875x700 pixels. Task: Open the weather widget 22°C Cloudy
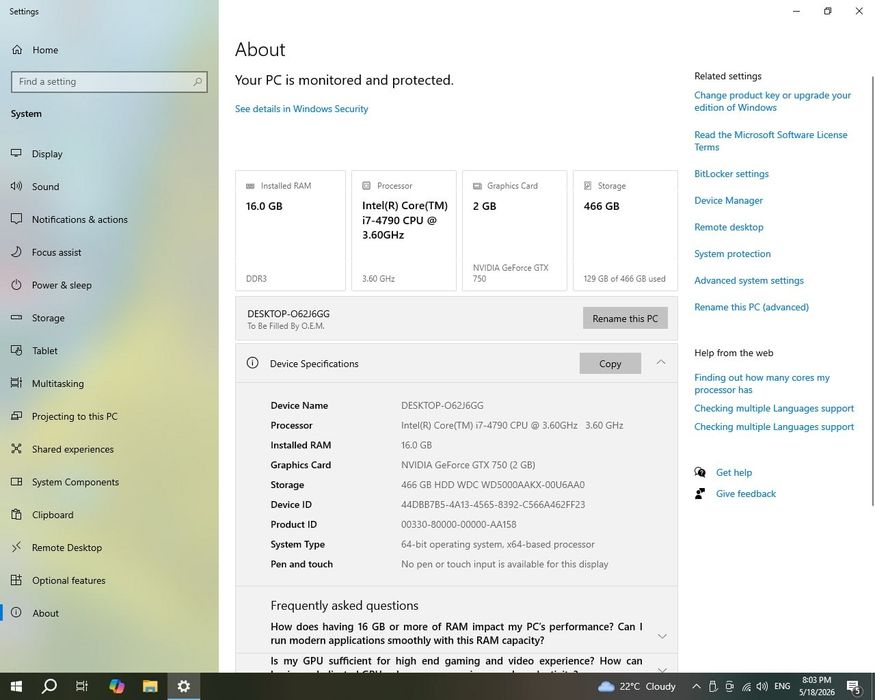(637, 686)
